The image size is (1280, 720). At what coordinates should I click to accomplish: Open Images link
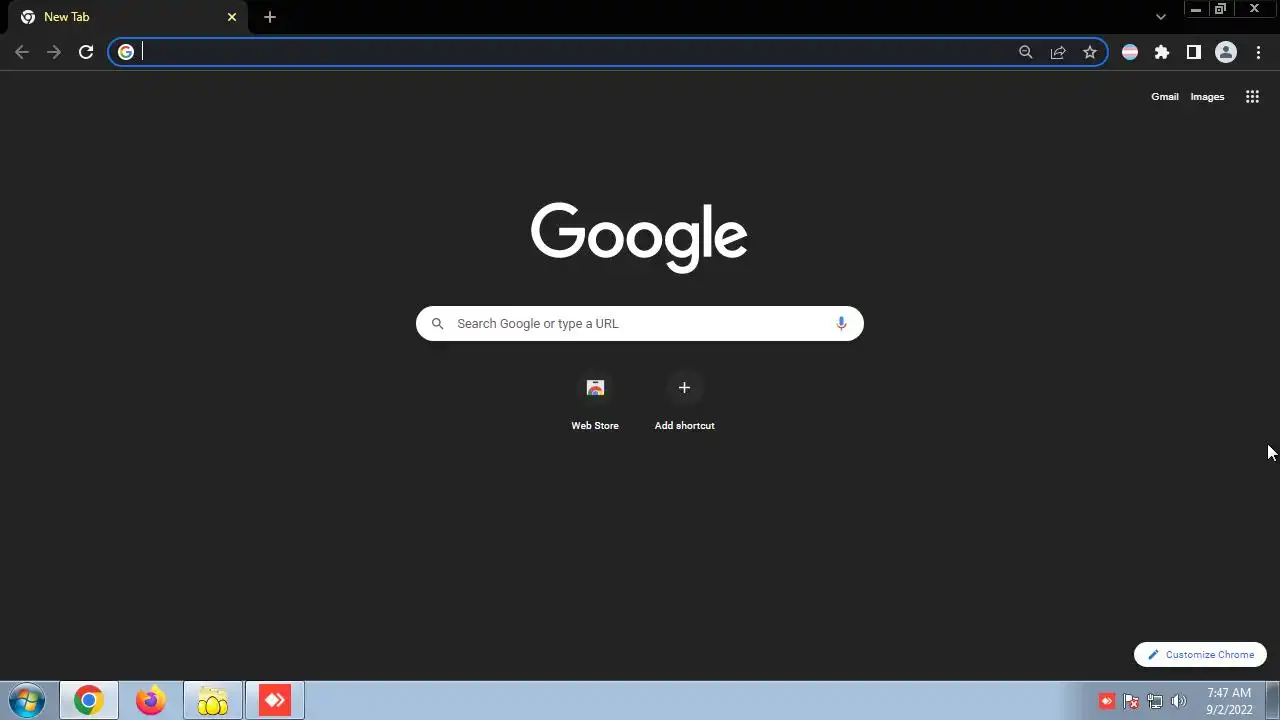tap(1207, 97)
